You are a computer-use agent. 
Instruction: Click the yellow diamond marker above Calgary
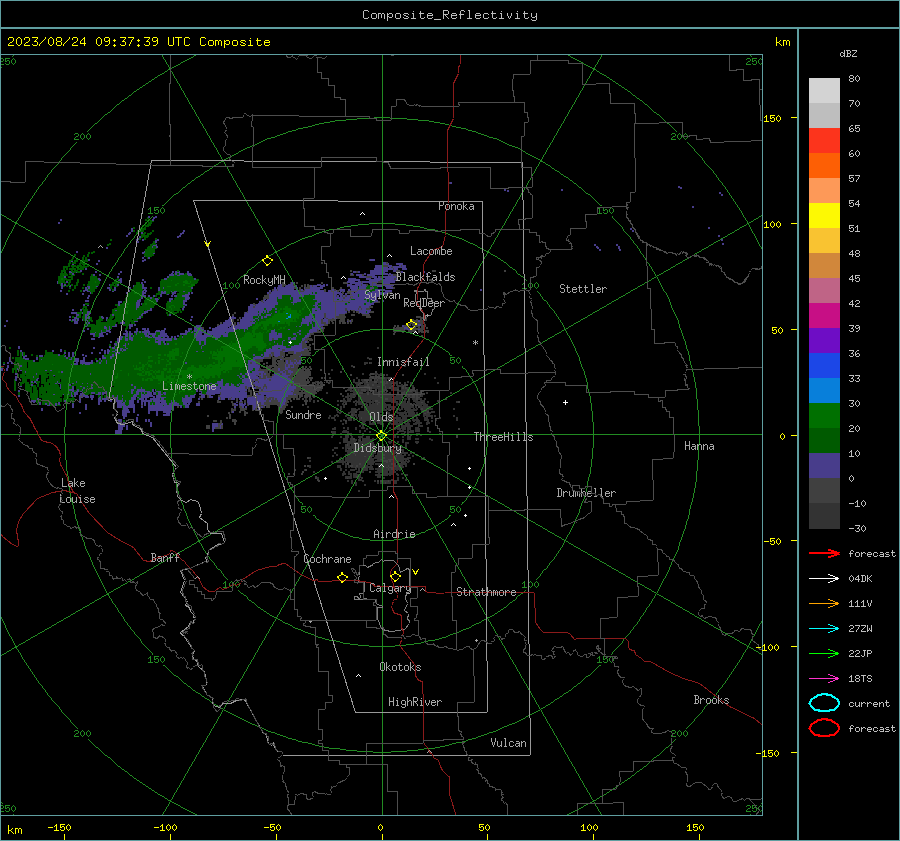tap(395, 576)
